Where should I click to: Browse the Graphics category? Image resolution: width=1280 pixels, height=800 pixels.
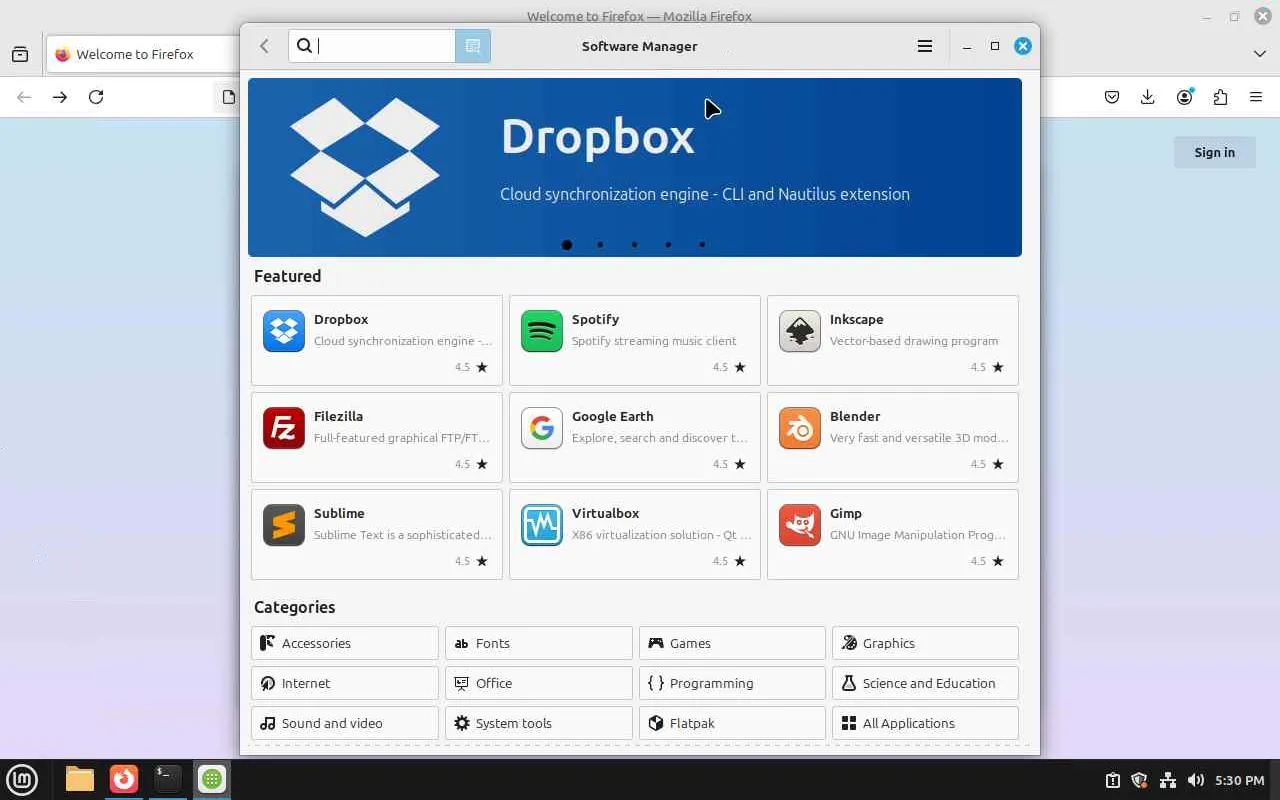pyautogui.click(x=925, y=643)
